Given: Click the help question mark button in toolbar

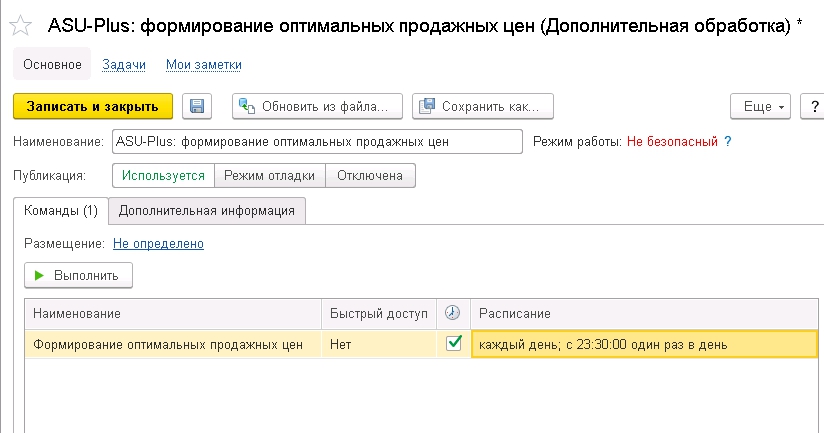Looking at the screenshot, I should point(813,106).
